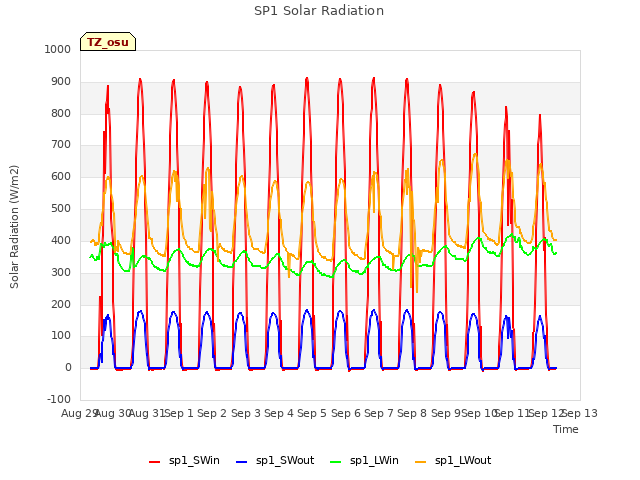This screenshot has height=480, width=640.
Task: Click the Time axis label
Action: click(x=566, y=429)
